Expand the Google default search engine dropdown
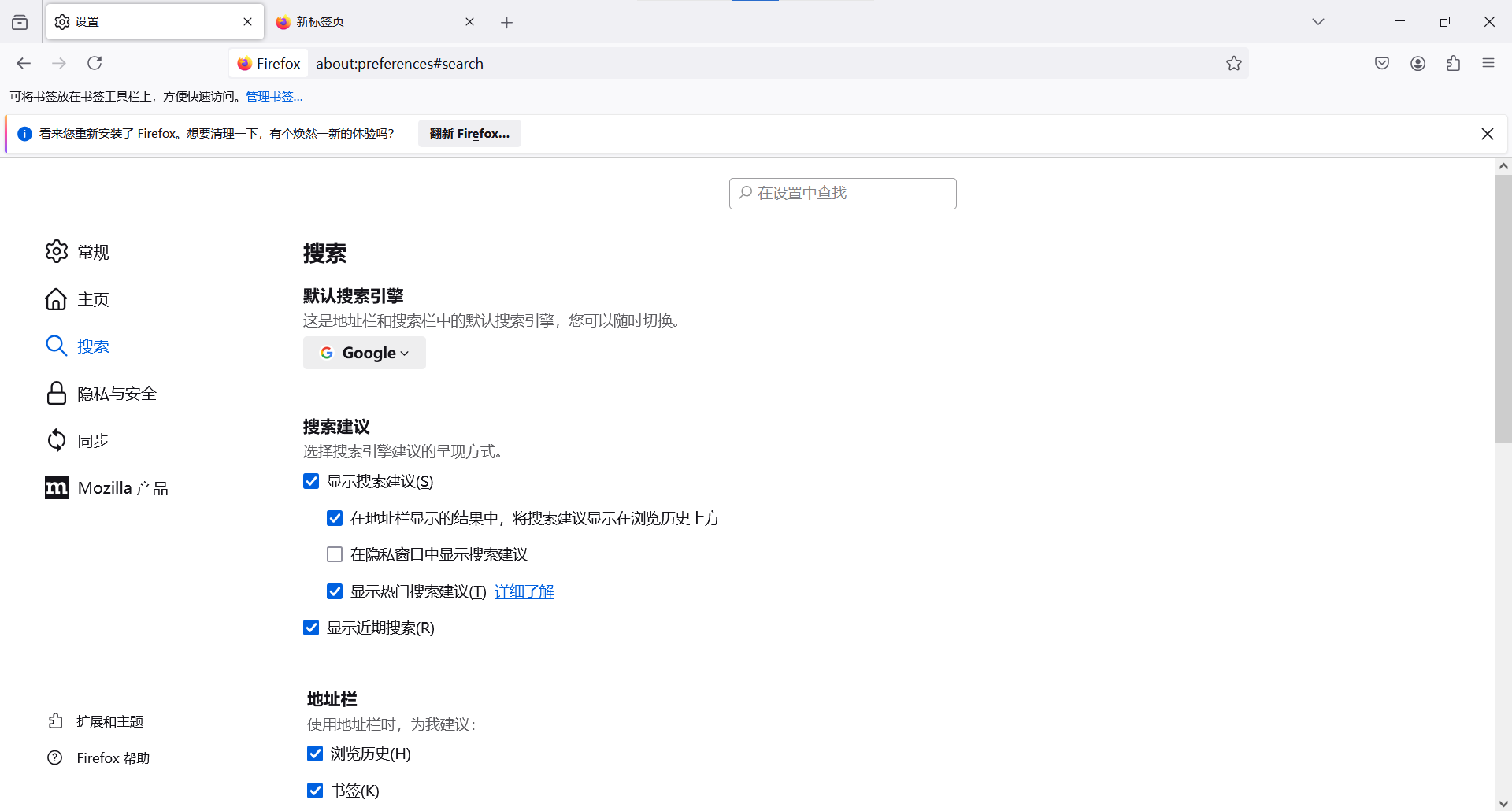1512x811 pixels. [x=364, y=353]
